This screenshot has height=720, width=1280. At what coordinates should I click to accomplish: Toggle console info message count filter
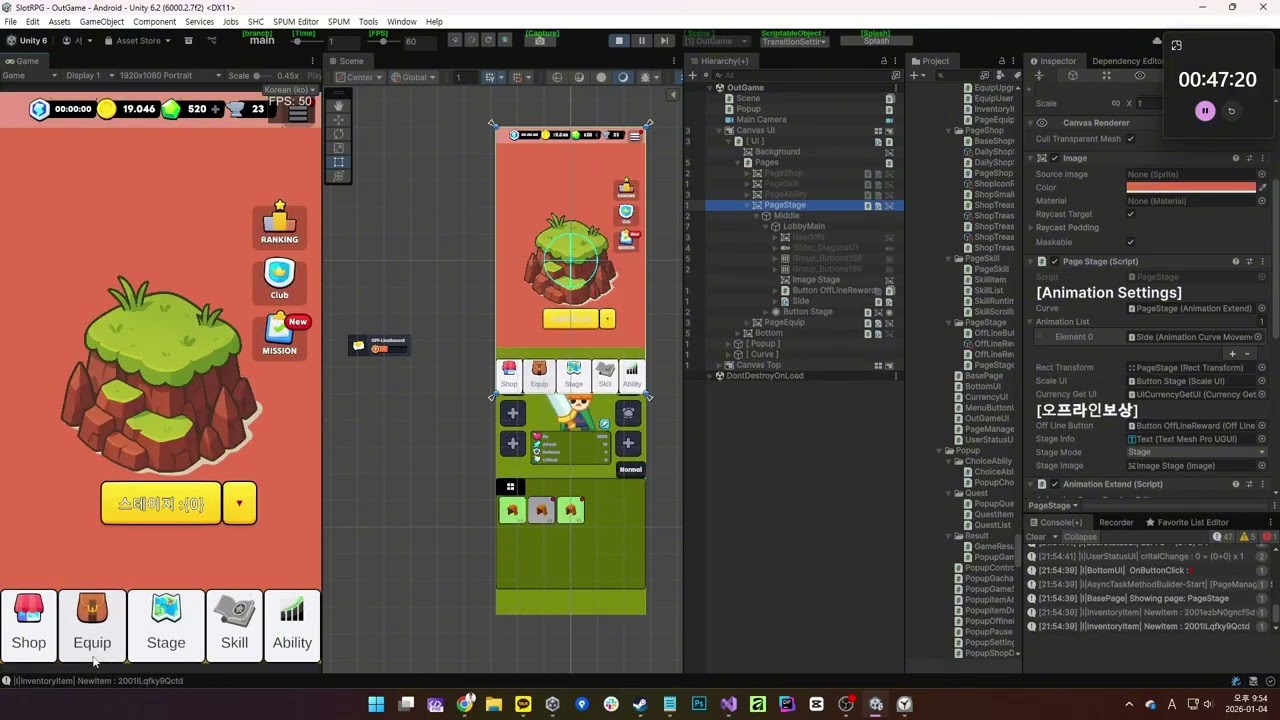pyautogui.click(x=1224, y=537)
